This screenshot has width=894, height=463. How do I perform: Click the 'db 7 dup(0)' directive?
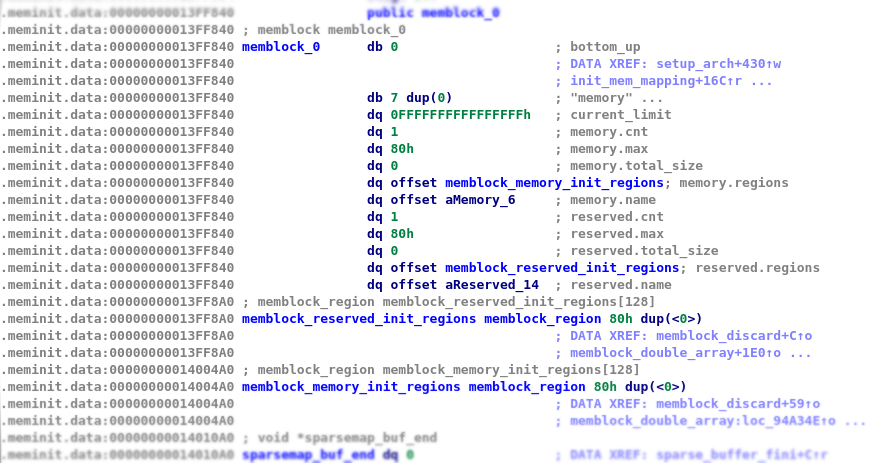(409, 98)
